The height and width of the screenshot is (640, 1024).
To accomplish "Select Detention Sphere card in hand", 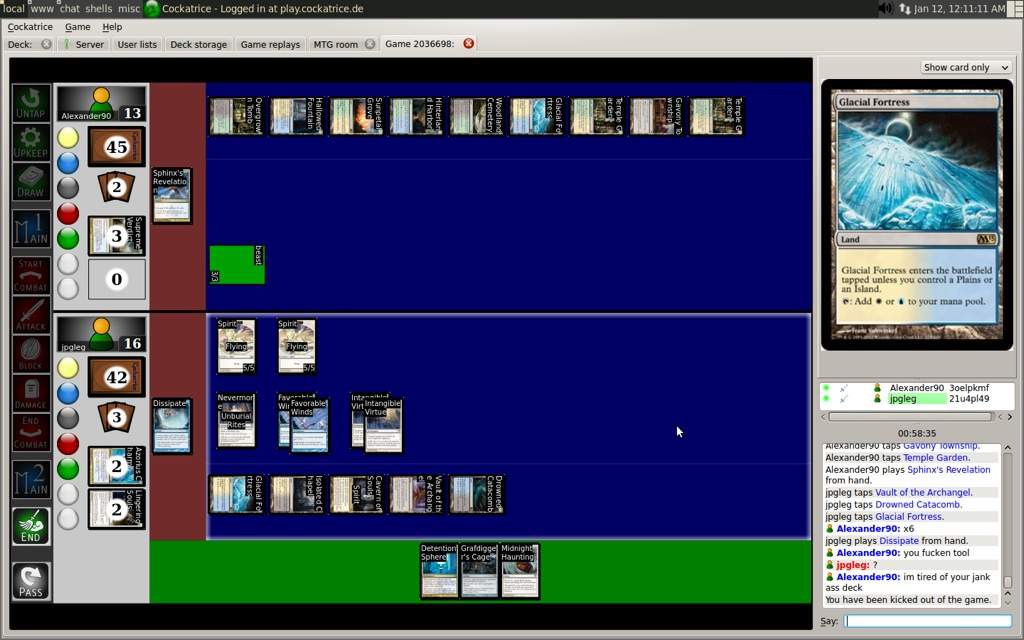I will click(439, 570).
